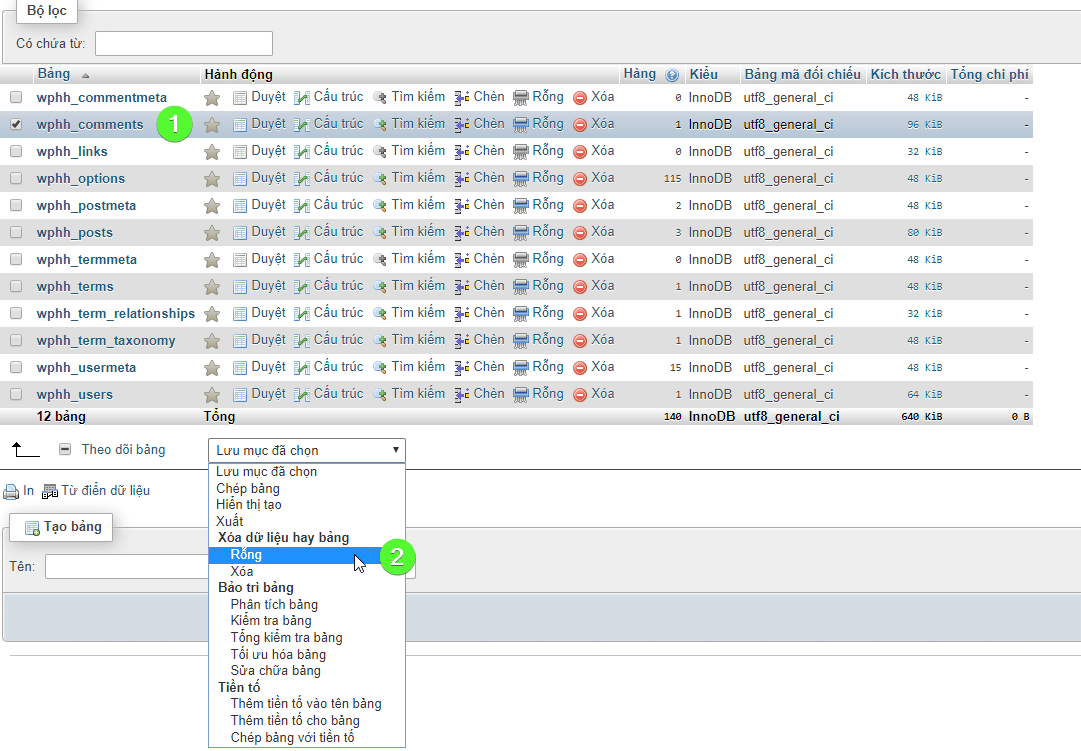Click Tìm kiếm icon for wphh_terms

tap(380, 287)
